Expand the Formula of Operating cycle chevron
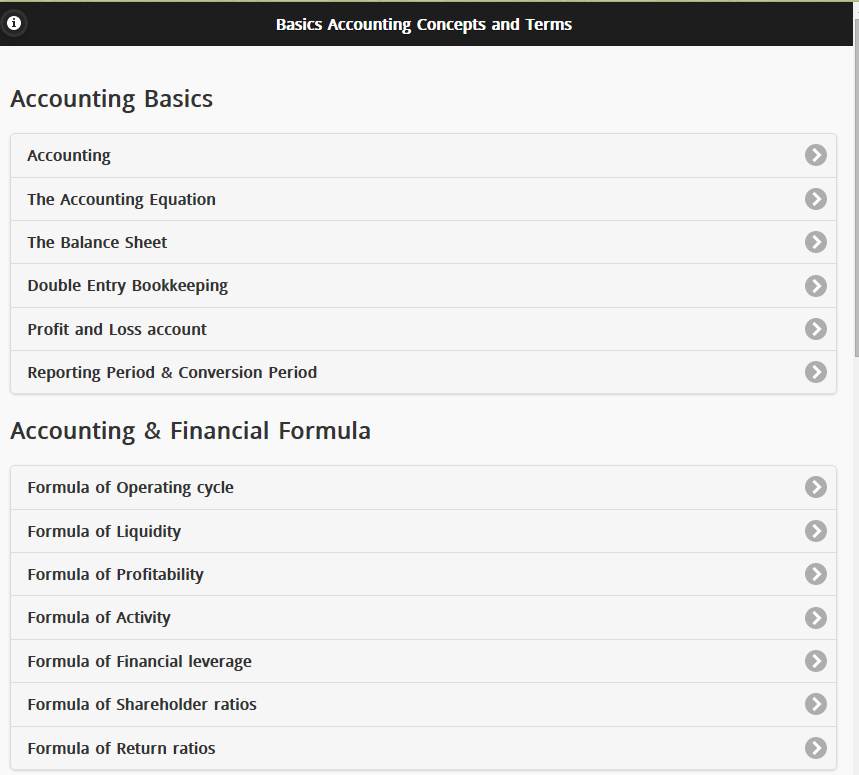Viewport: 859px width, 775px height. (816, 487)
